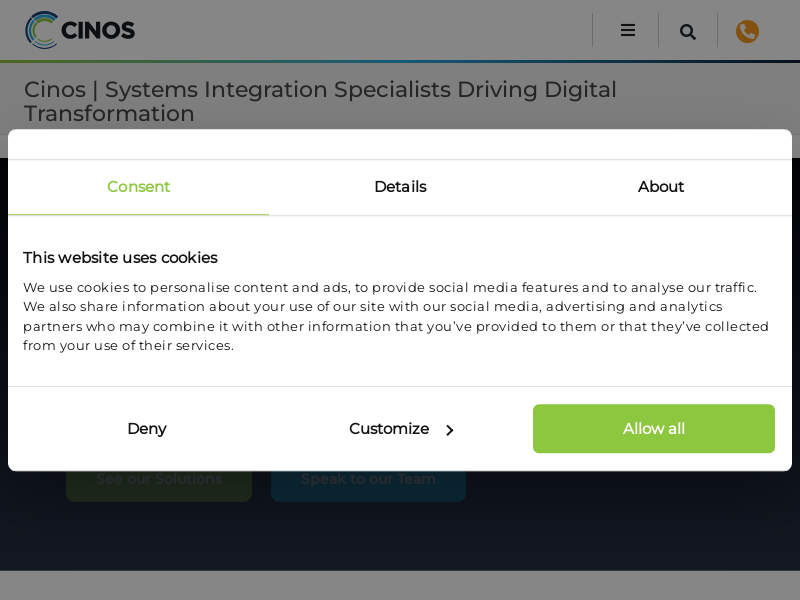Click the blank strip above the consent tabs
The image size is (800, 600).
(x=400, y=144)
